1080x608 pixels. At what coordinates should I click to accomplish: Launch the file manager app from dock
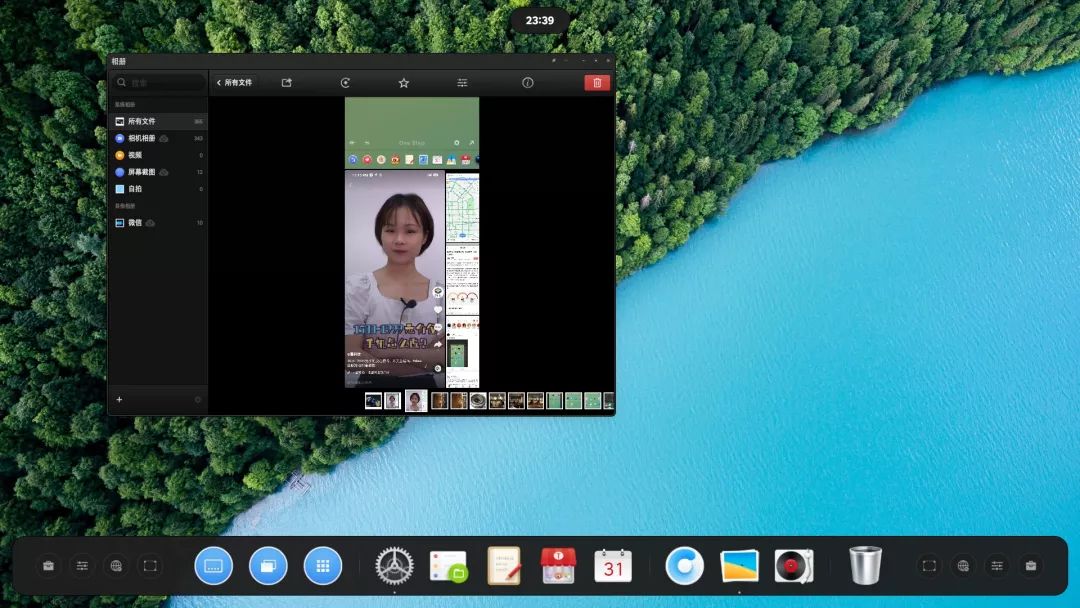coord(449,566)
